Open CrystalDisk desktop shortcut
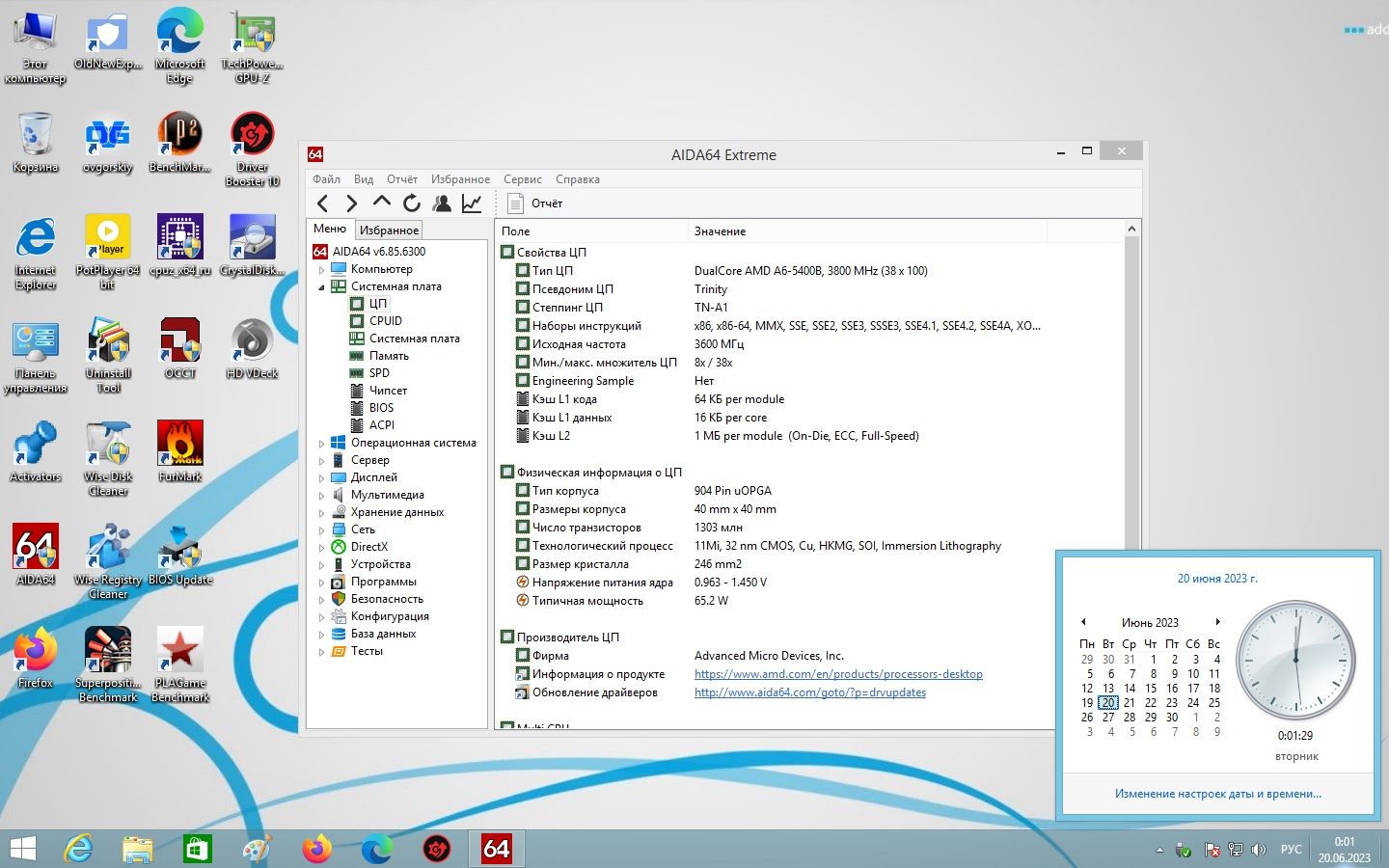The height and width of the screenshot is (868, 1389). point(253,246)
